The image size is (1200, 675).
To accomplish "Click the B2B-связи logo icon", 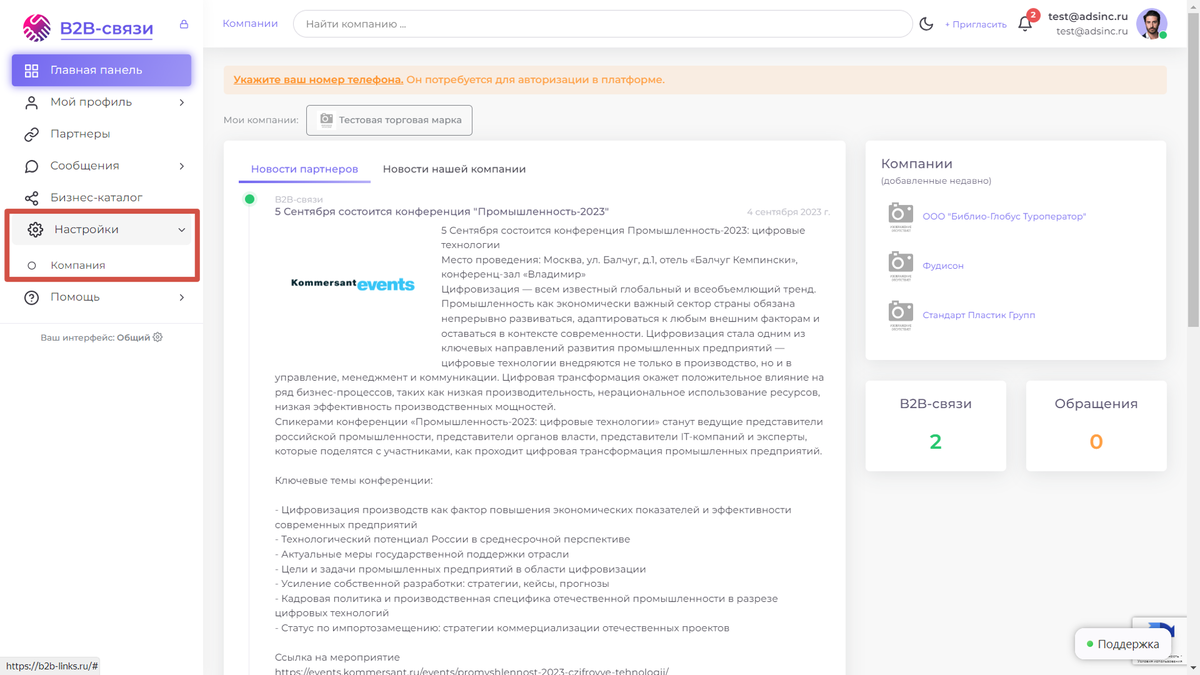I will coord(37,27).
